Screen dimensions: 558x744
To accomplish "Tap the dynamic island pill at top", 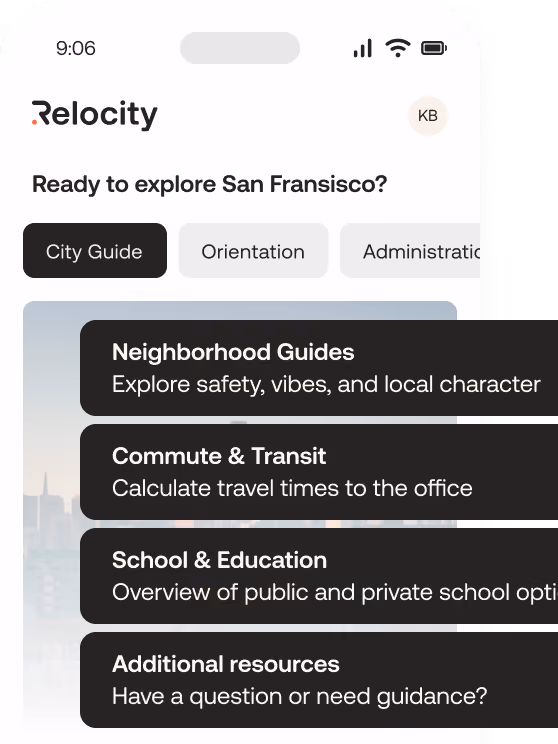I will pyautogui.click(x=240, y=48).
